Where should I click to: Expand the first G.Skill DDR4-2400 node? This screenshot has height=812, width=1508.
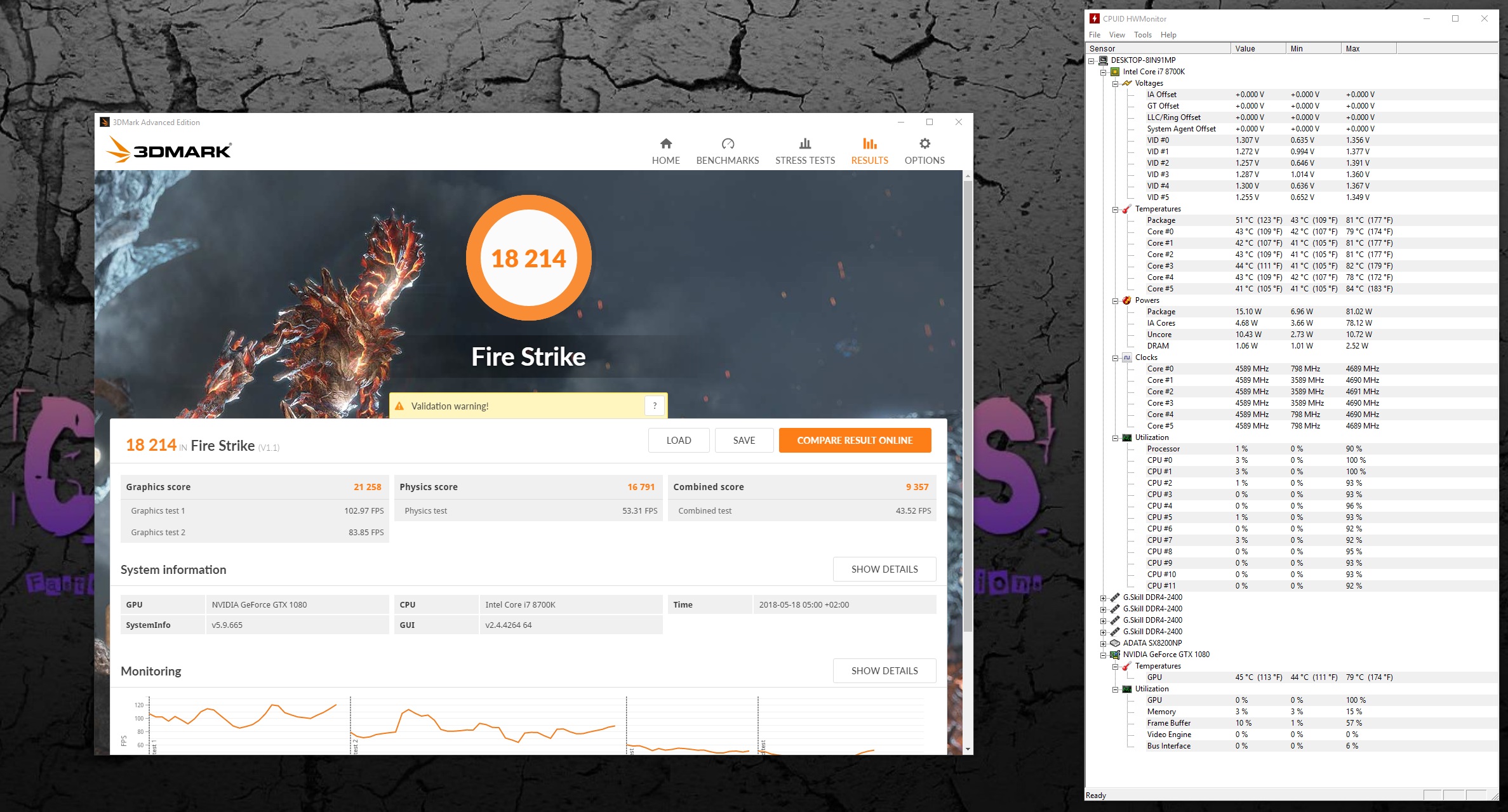coord(1104,598)
